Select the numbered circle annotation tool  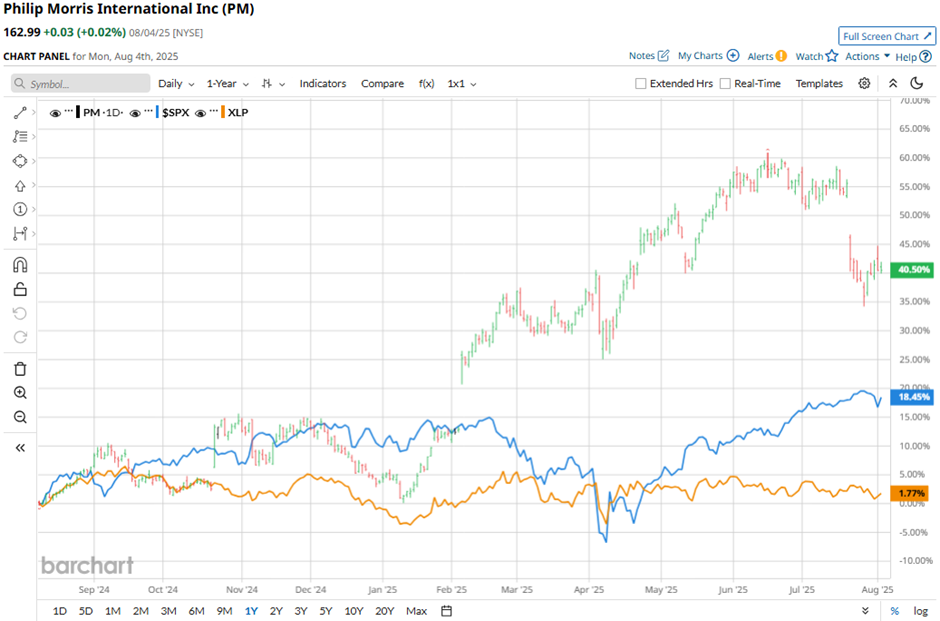(20, 209)
